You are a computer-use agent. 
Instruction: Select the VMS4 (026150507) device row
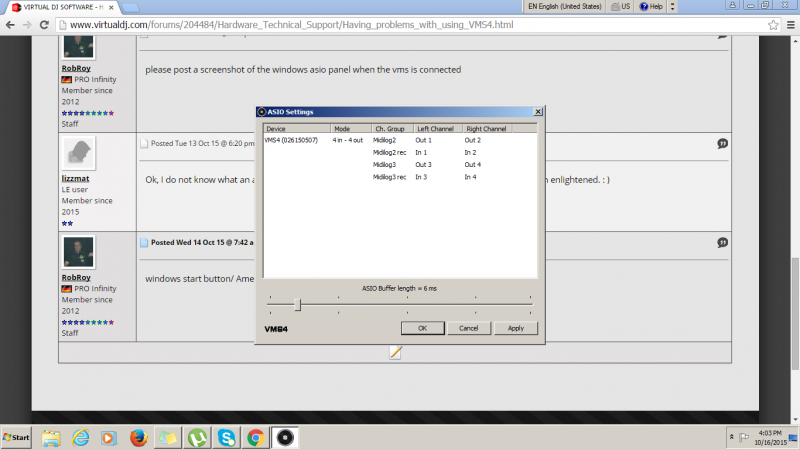pos(291,140)
